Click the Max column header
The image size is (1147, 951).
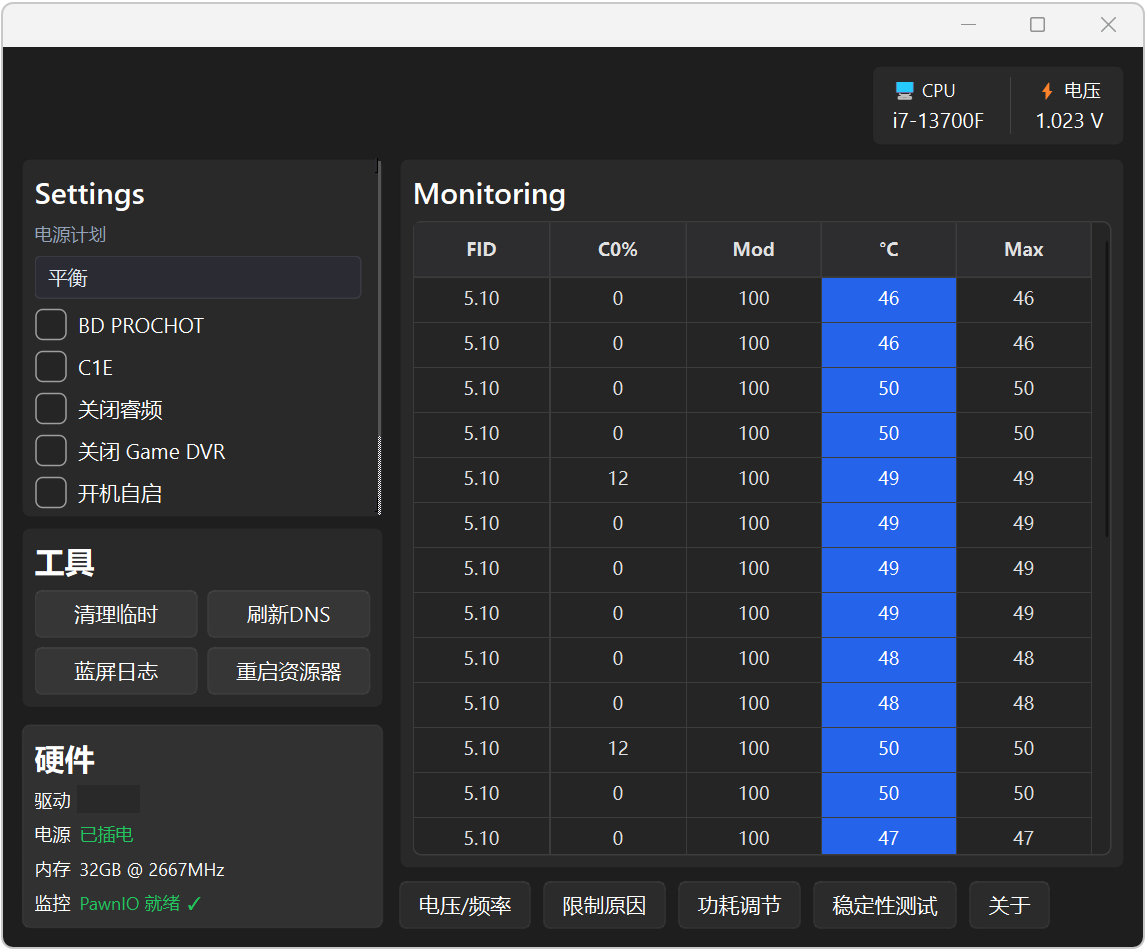point(1024,249)
